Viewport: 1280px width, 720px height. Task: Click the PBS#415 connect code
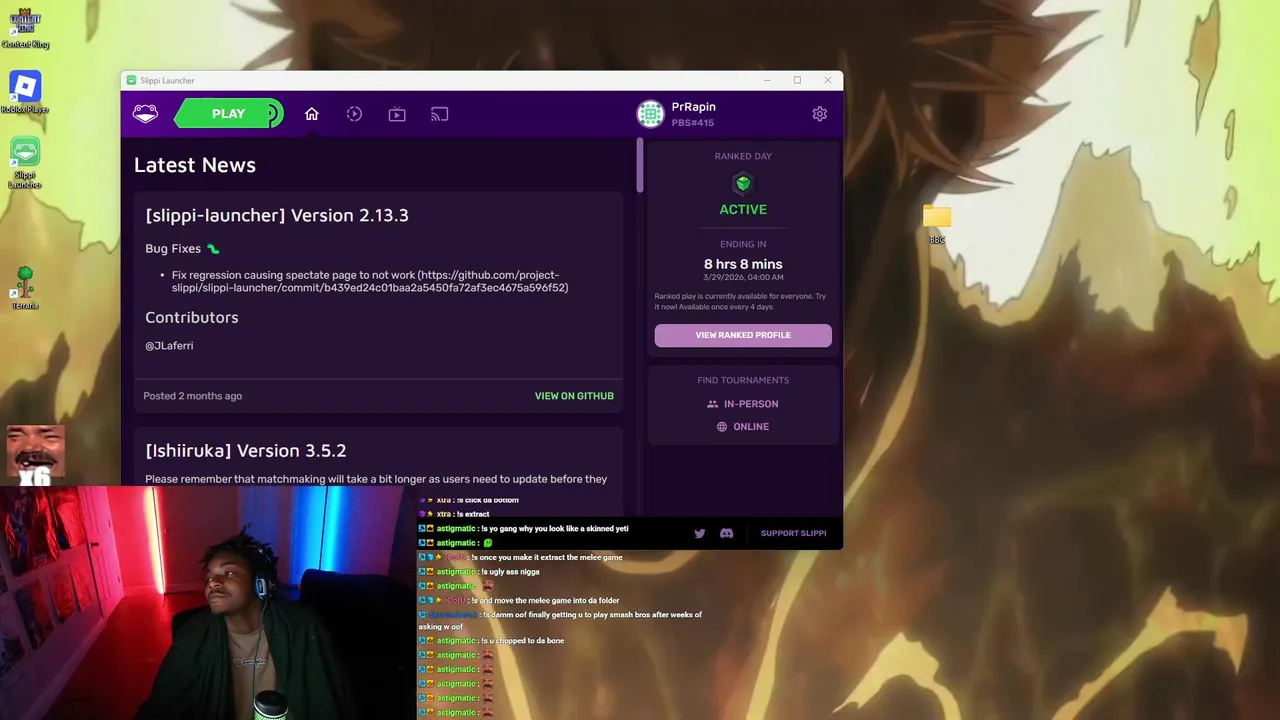pos(693,123)
